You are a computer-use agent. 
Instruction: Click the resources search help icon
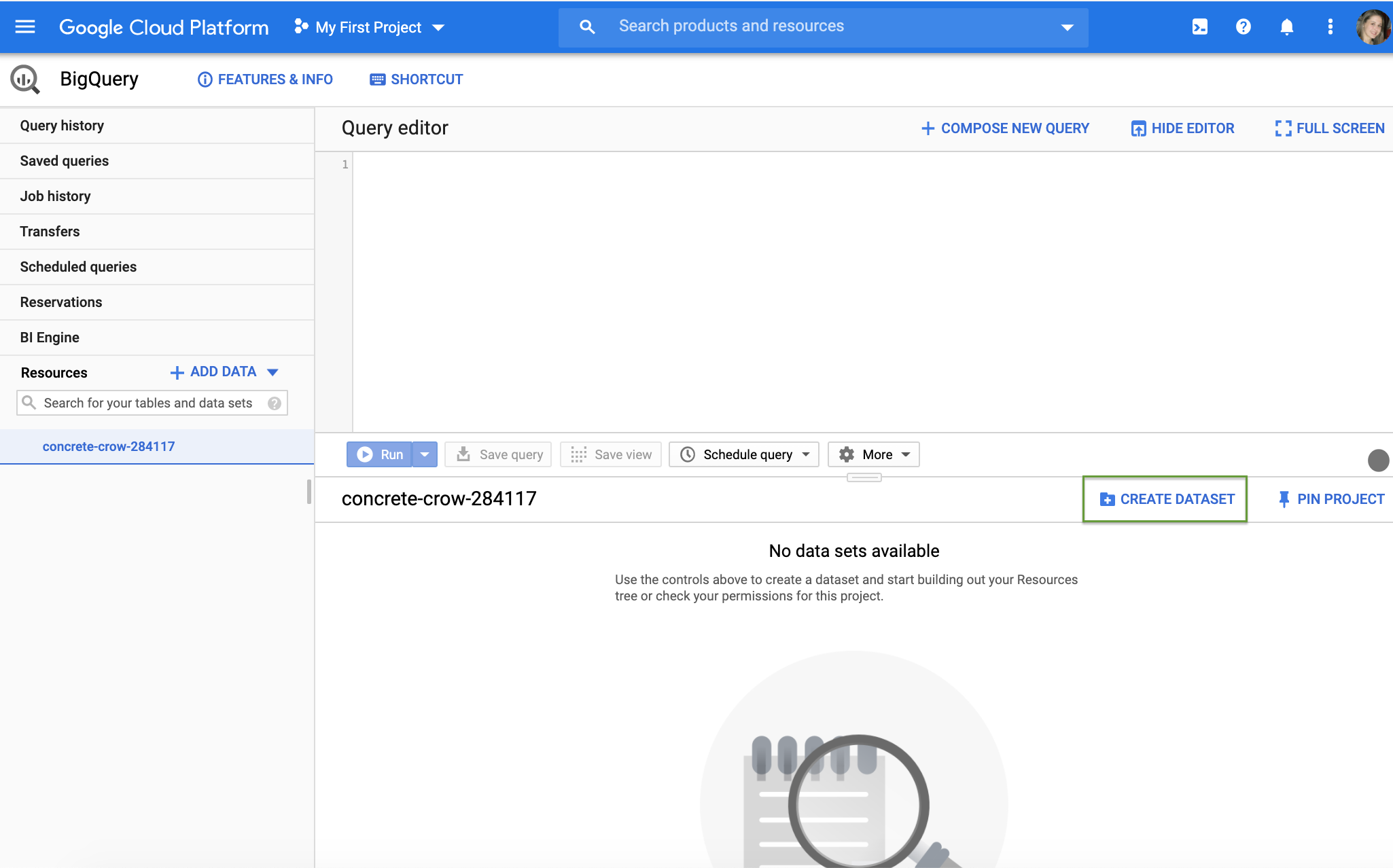(275, 403)
